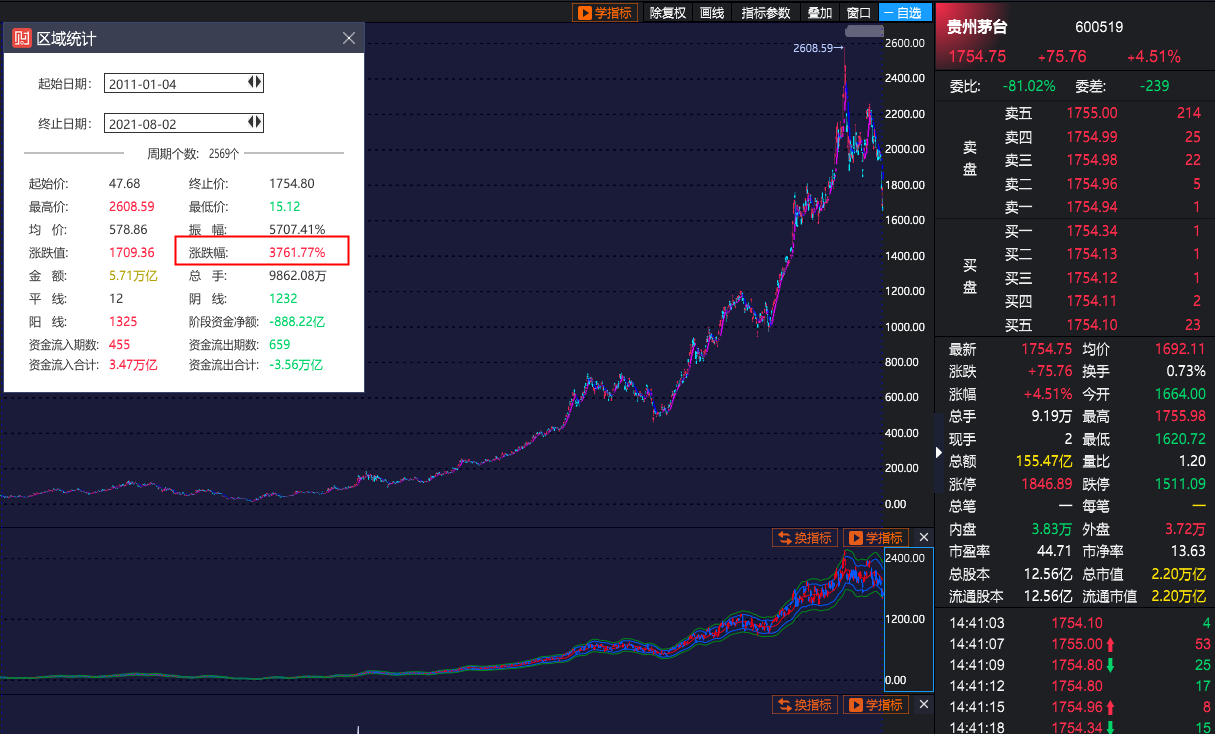The height and width of the screenshot is (734, 1215).
Task: Click 学指标 in the bottom indicator panel
Action: point(876,705)
